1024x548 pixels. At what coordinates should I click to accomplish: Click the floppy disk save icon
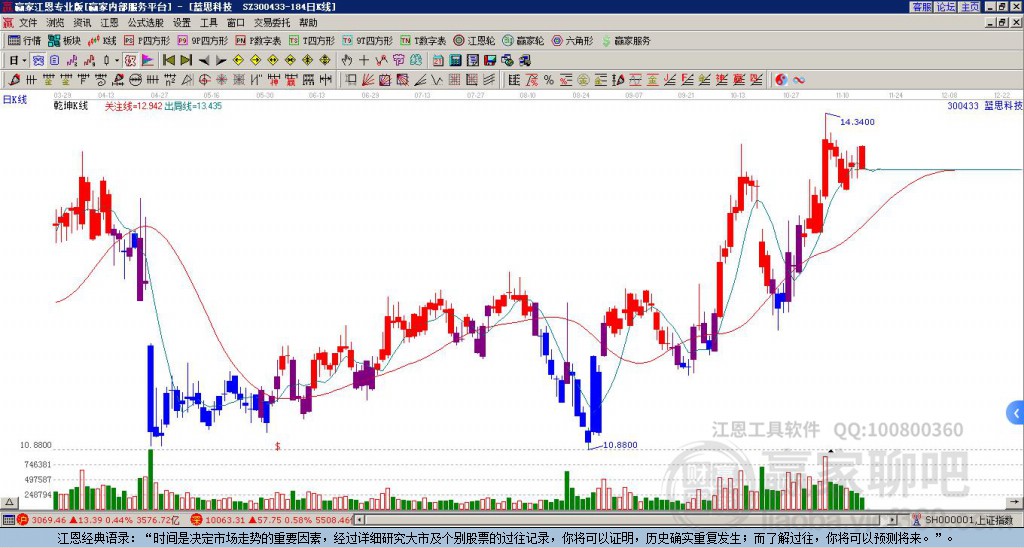[x=490, y=61]
